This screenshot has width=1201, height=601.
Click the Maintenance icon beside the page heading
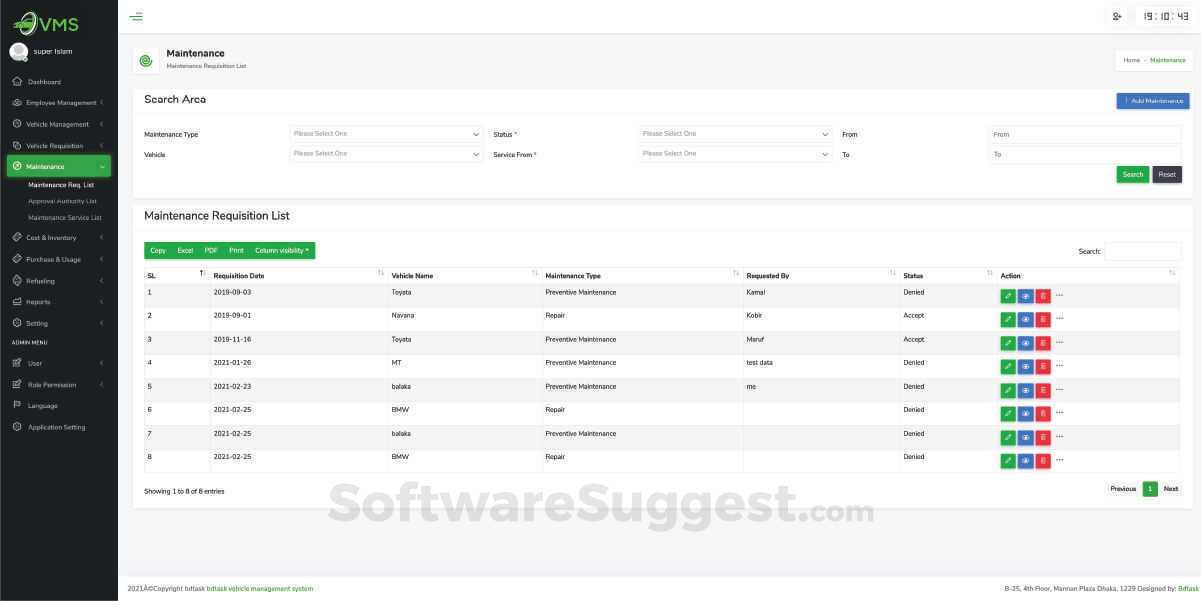point(145,60)
